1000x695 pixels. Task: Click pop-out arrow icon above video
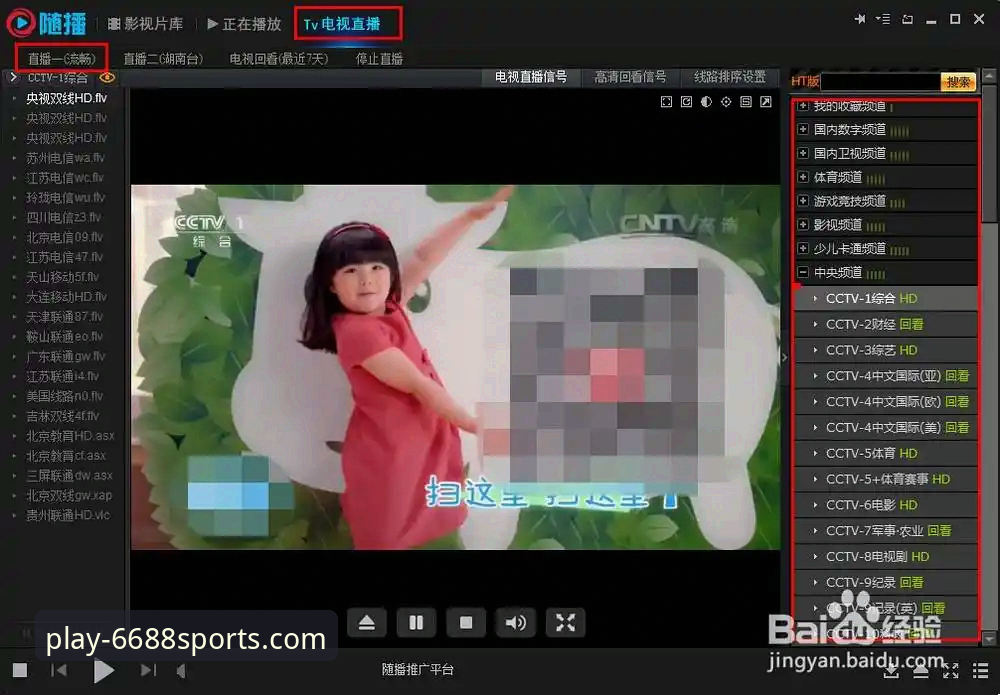766,102
